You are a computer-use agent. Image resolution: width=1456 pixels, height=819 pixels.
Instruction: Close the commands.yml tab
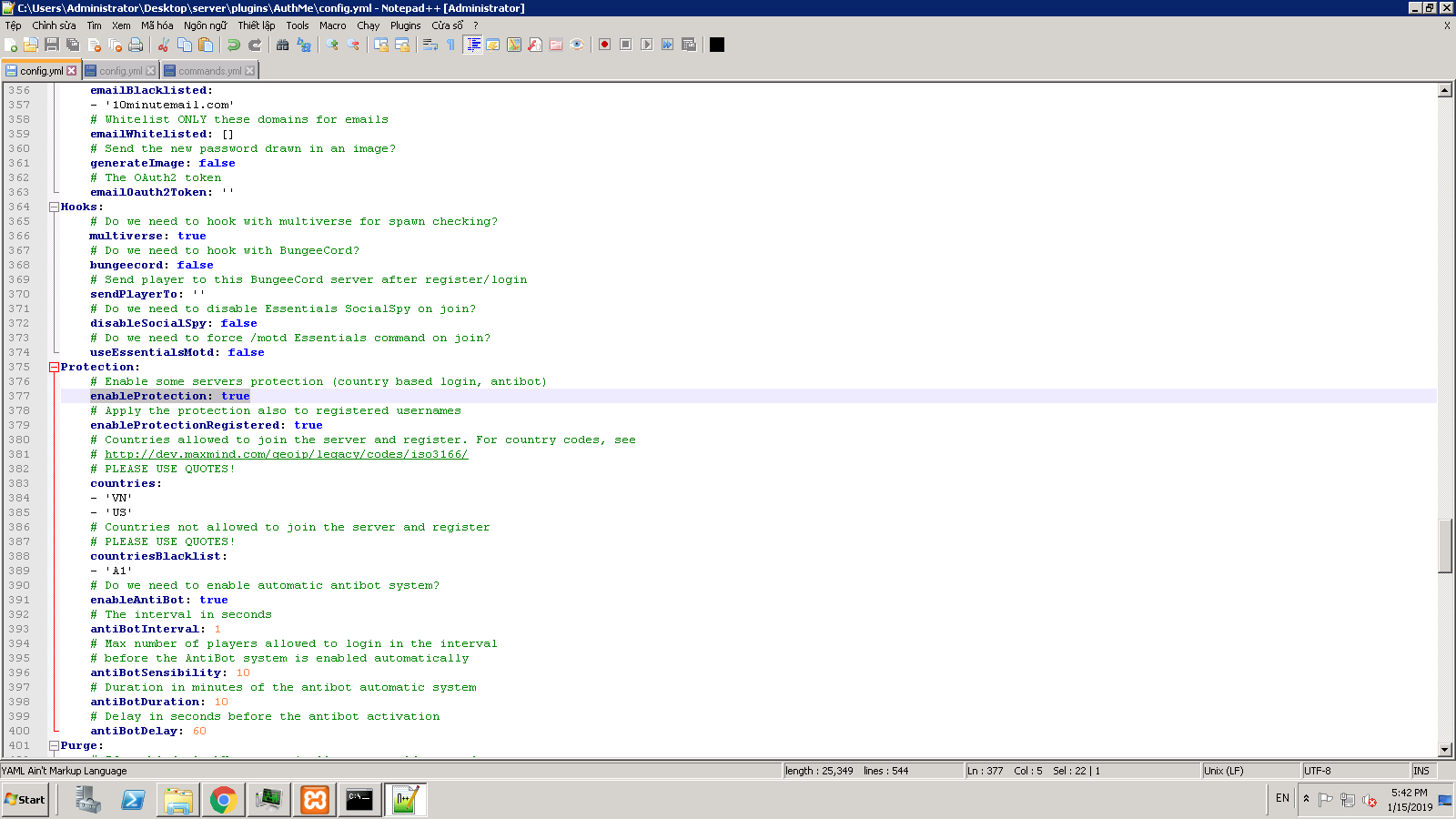250,70
